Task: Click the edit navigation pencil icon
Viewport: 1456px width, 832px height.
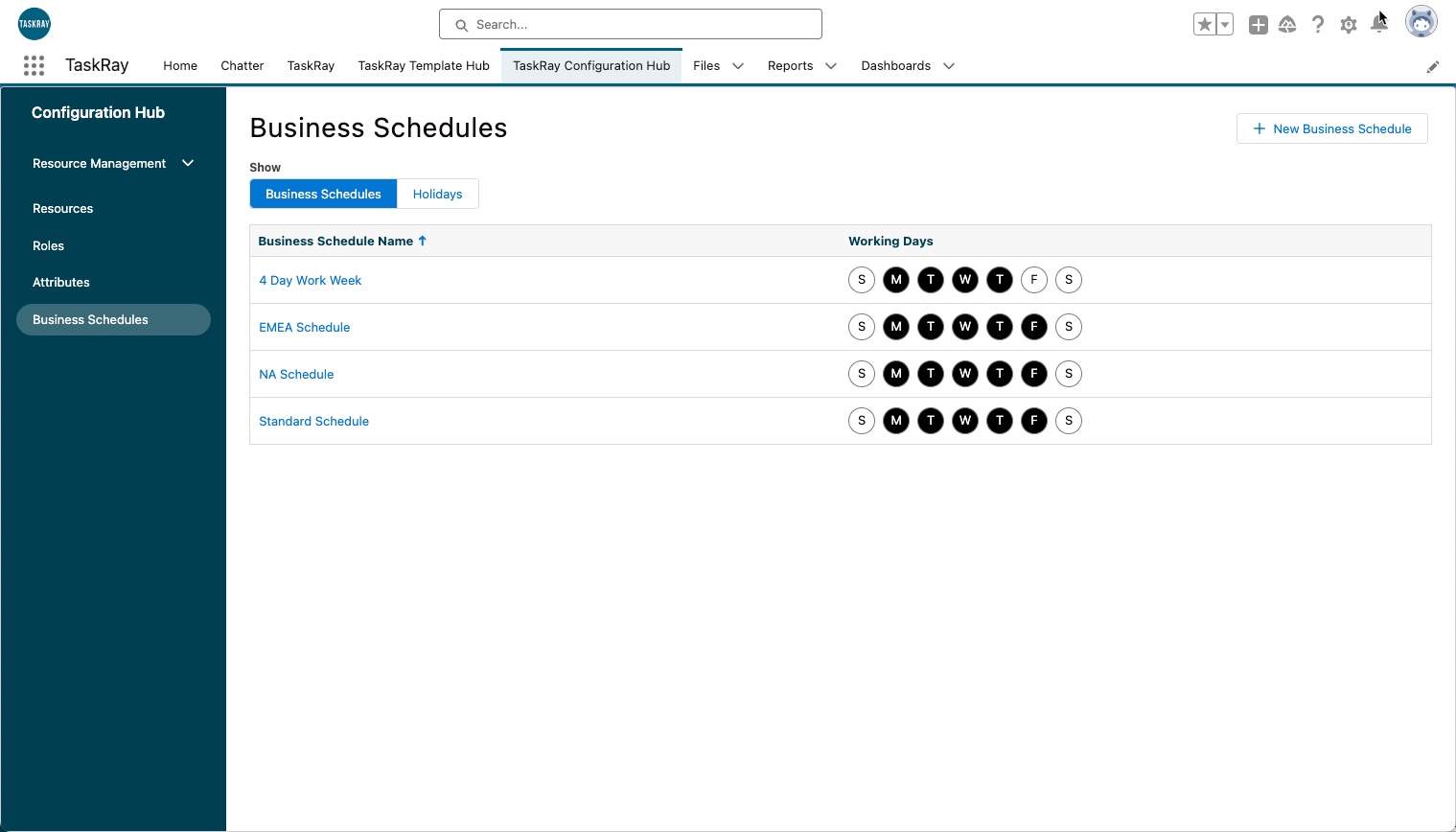Action: coord(1433,67)
